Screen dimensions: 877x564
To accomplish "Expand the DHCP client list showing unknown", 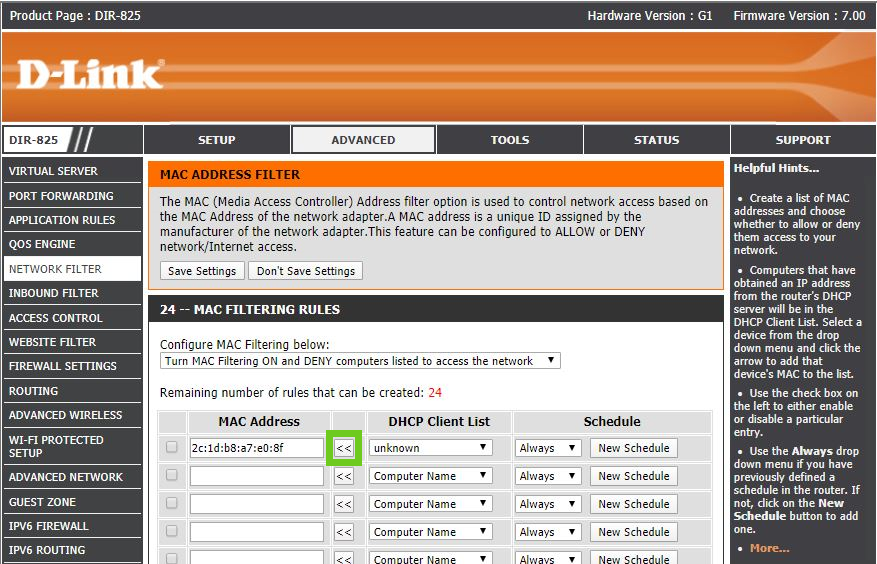I will [430, 448].
